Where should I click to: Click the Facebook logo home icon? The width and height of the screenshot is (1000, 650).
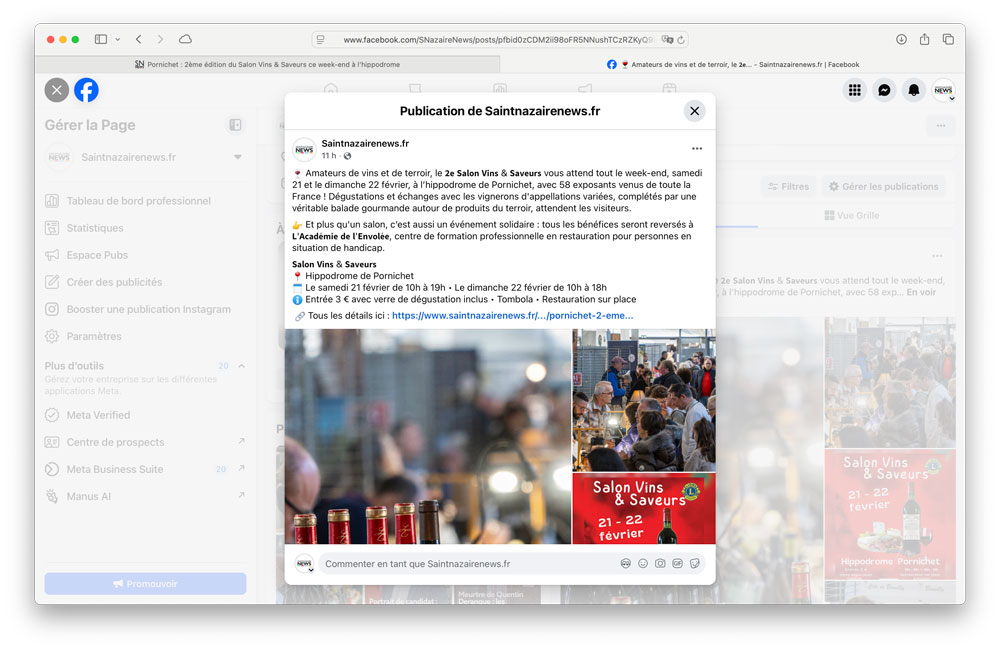tap(87, 90)
